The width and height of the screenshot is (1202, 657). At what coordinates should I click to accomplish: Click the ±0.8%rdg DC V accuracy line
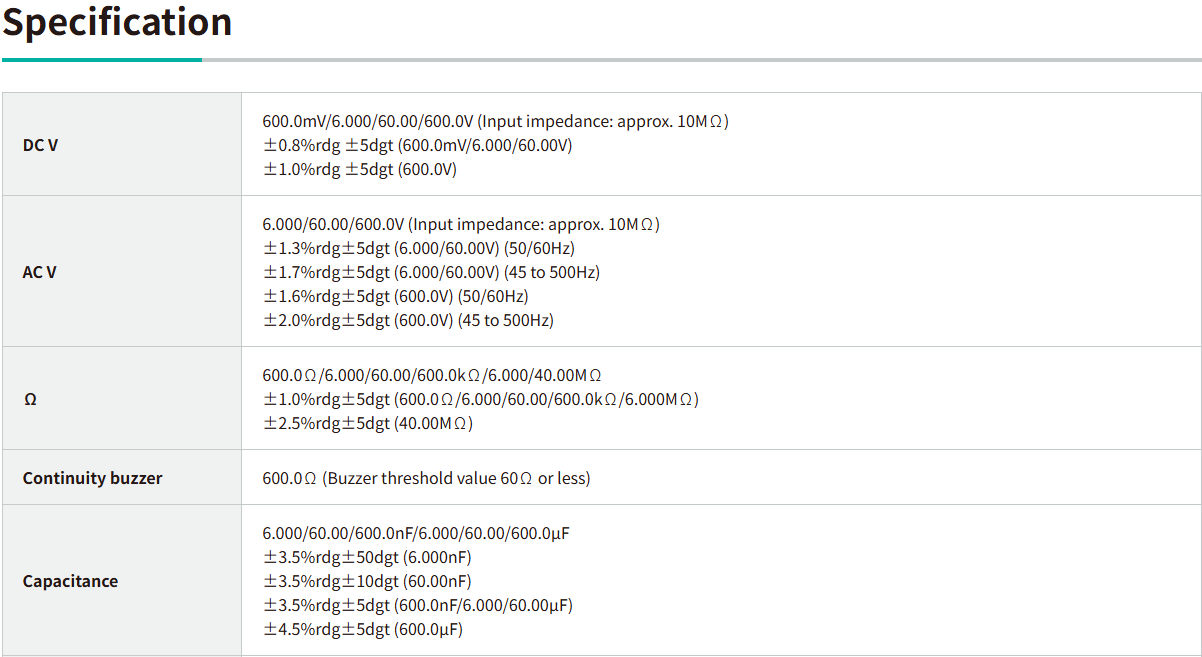[417, 145]
